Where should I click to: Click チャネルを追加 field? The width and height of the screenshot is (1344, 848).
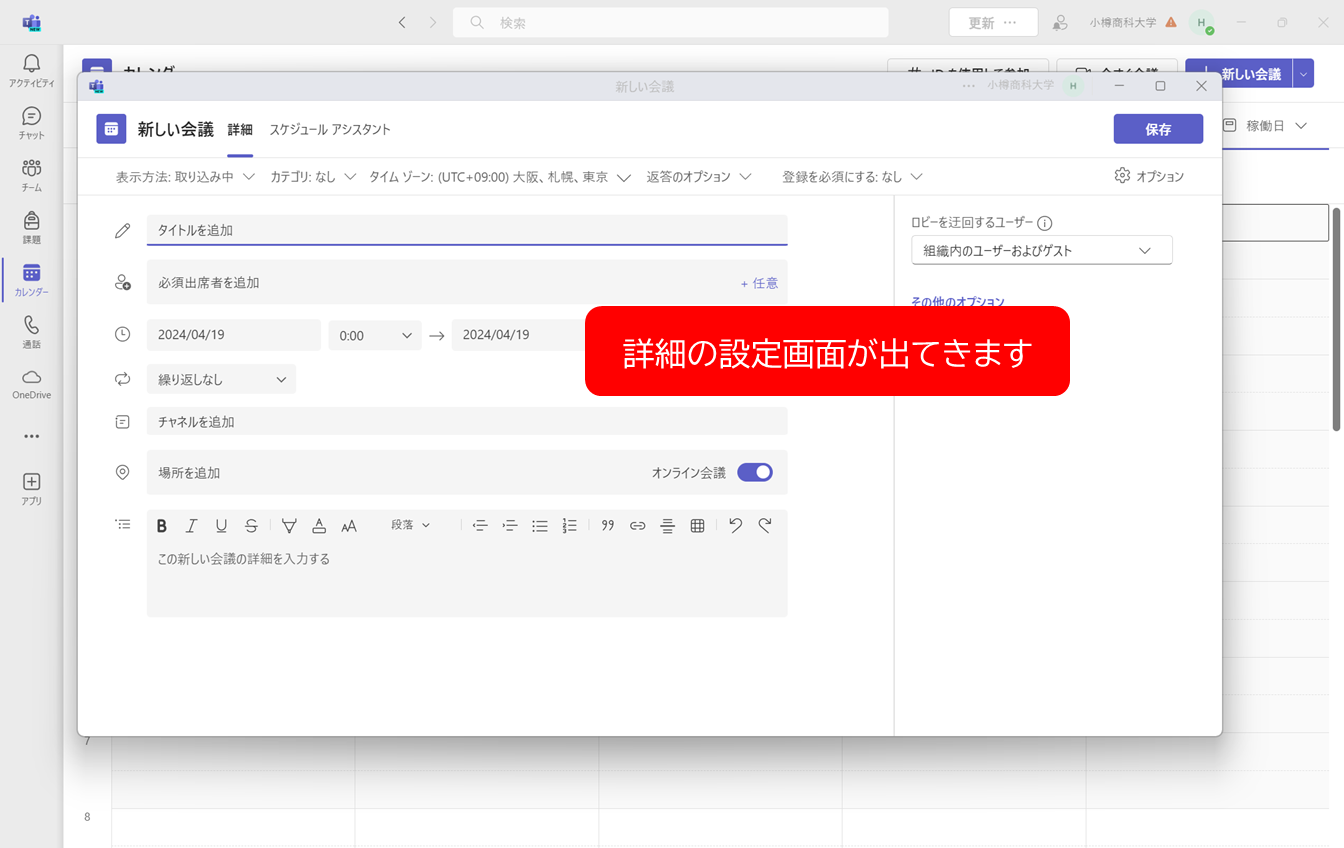[x=467, y=421]
